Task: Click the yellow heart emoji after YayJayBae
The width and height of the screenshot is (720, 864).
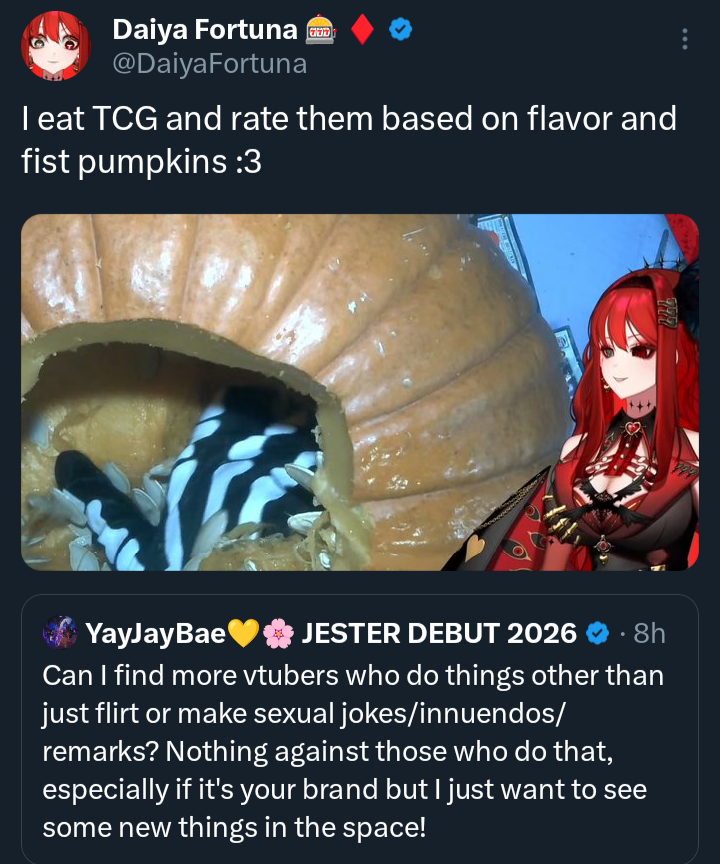Action: (243, 633)
